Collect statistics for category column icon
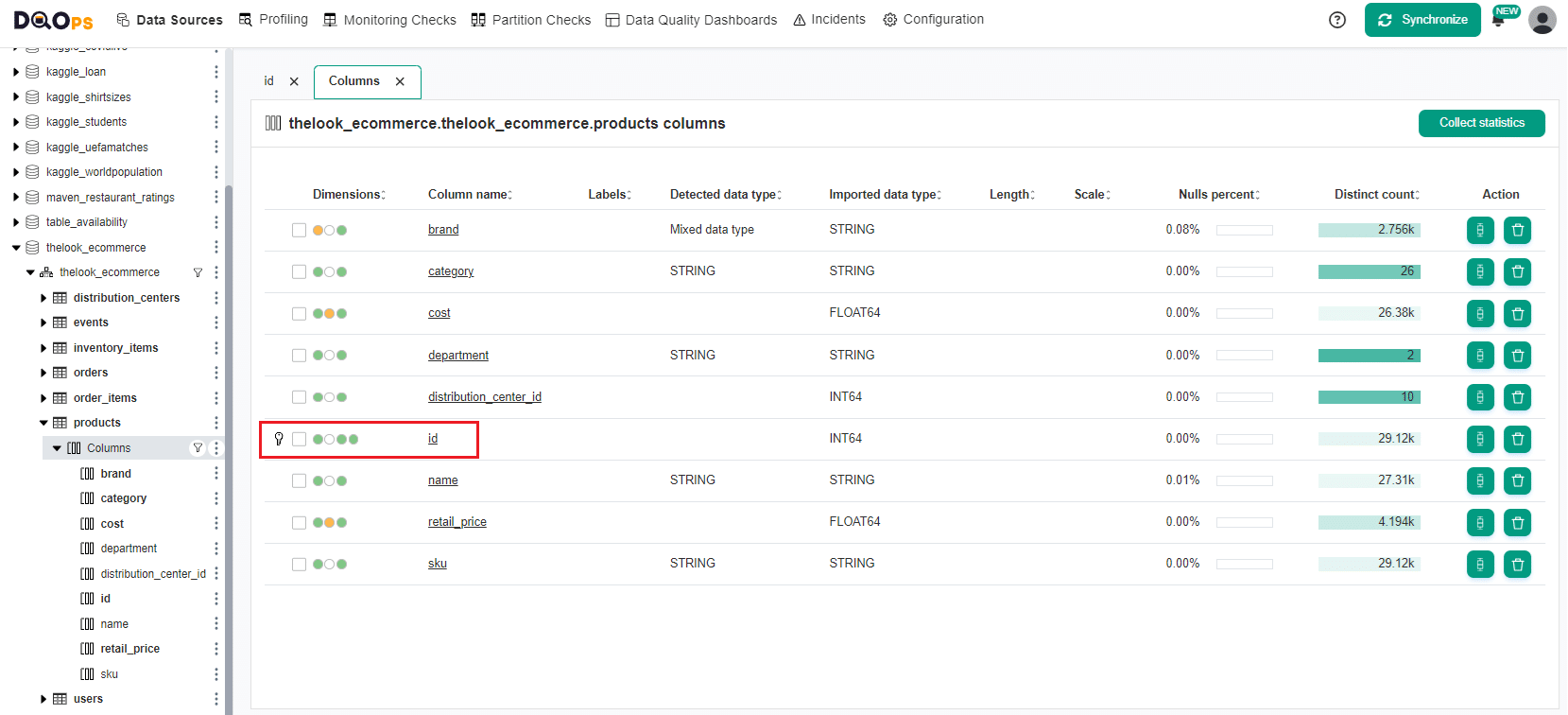Viewport: 1568px width, 715px height. [1480, 271]
